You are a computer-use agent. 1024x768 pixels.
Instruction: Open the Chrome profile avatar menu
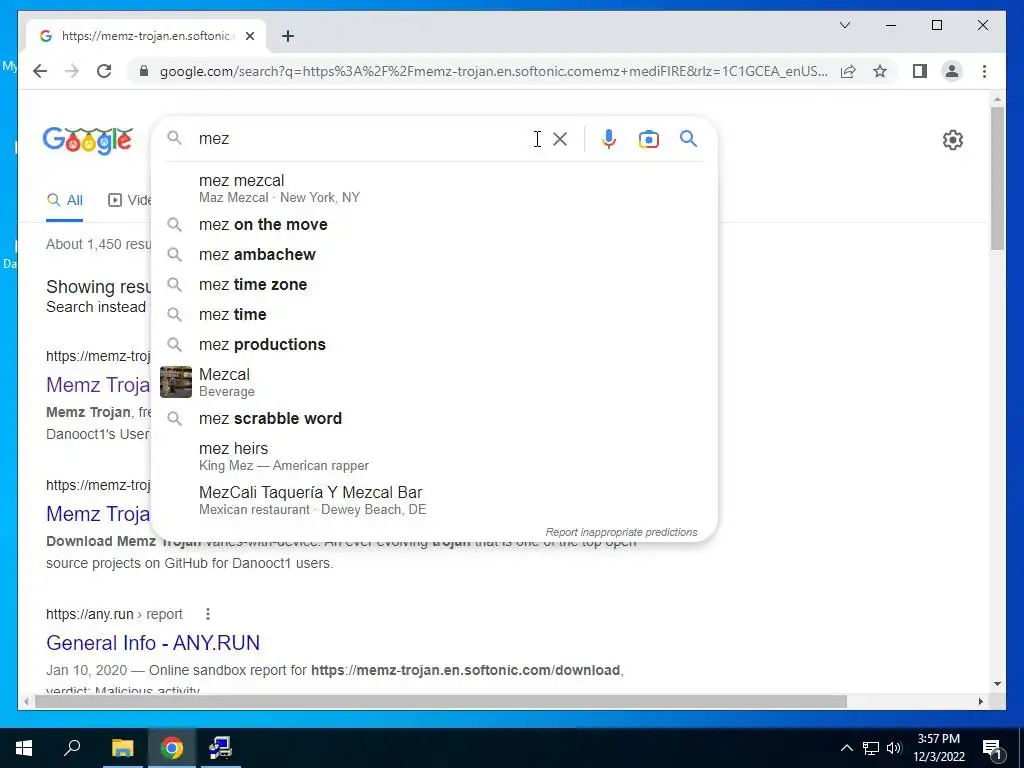[952, 71]
